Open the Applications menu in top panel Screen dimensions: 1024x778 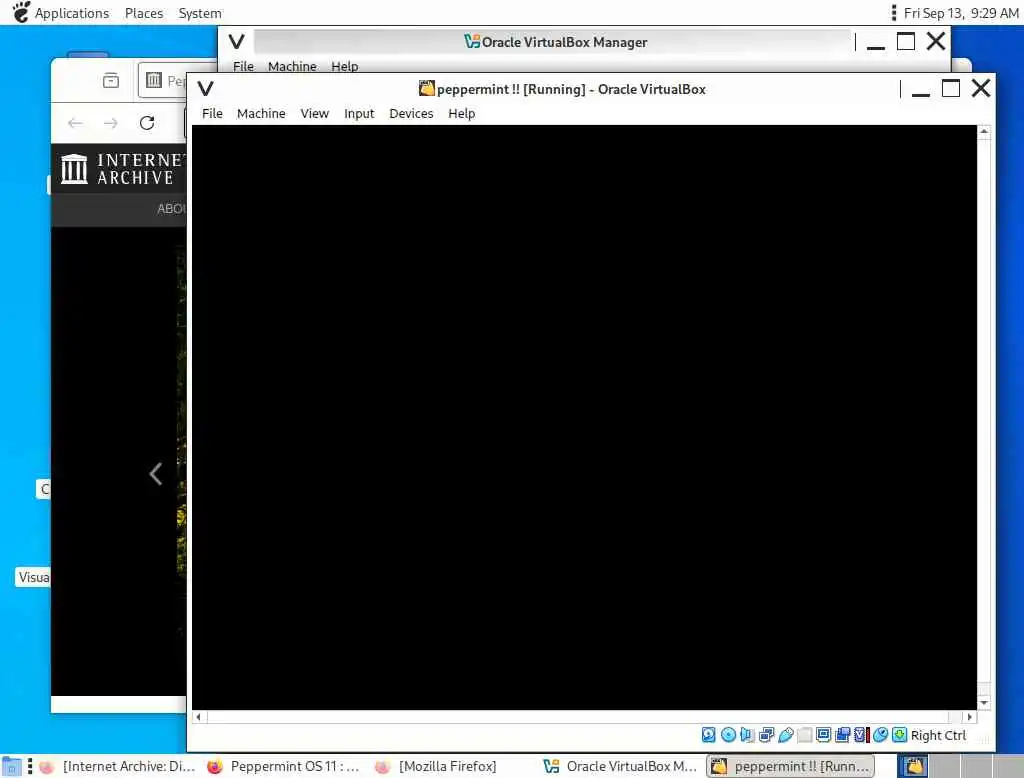pyautogui.click(x=72, y=13)
